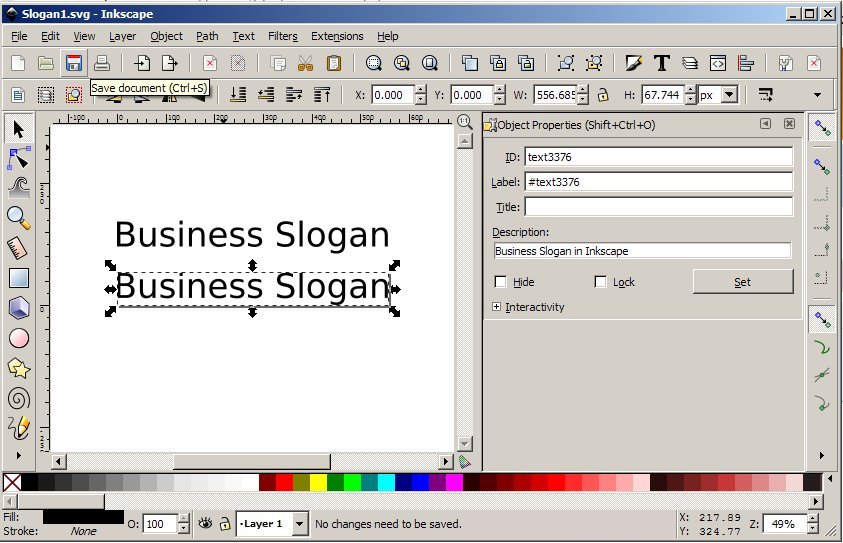Select the Measure ruler tool

pos(19,248)
